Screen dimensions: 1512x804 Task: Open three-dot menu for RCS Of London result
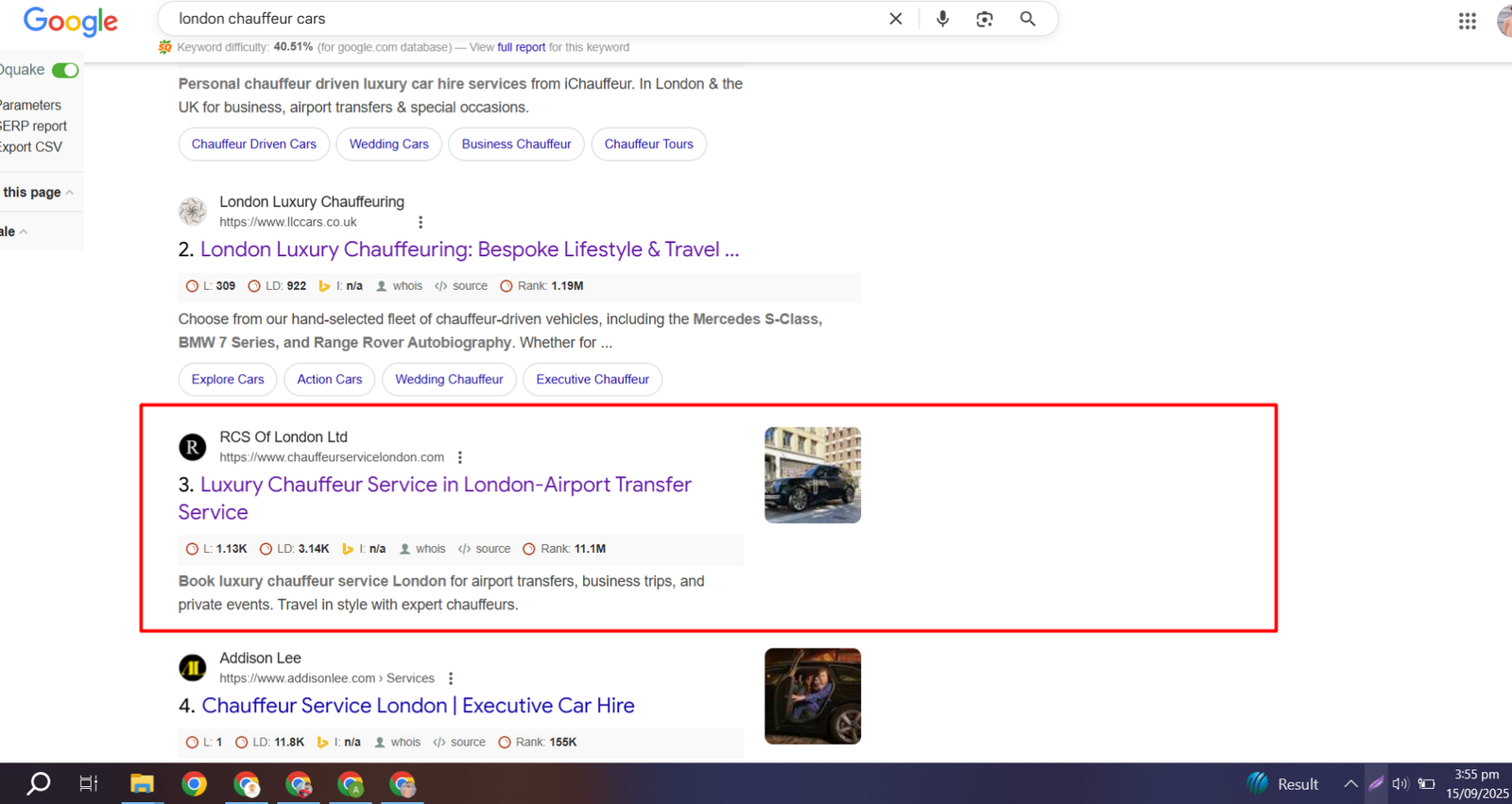tap(460, 457)
